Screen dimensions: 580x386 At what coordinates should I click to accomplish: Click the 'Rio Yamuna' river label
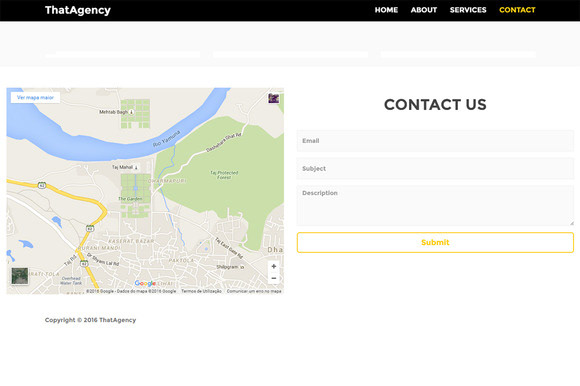pos(166,138)
